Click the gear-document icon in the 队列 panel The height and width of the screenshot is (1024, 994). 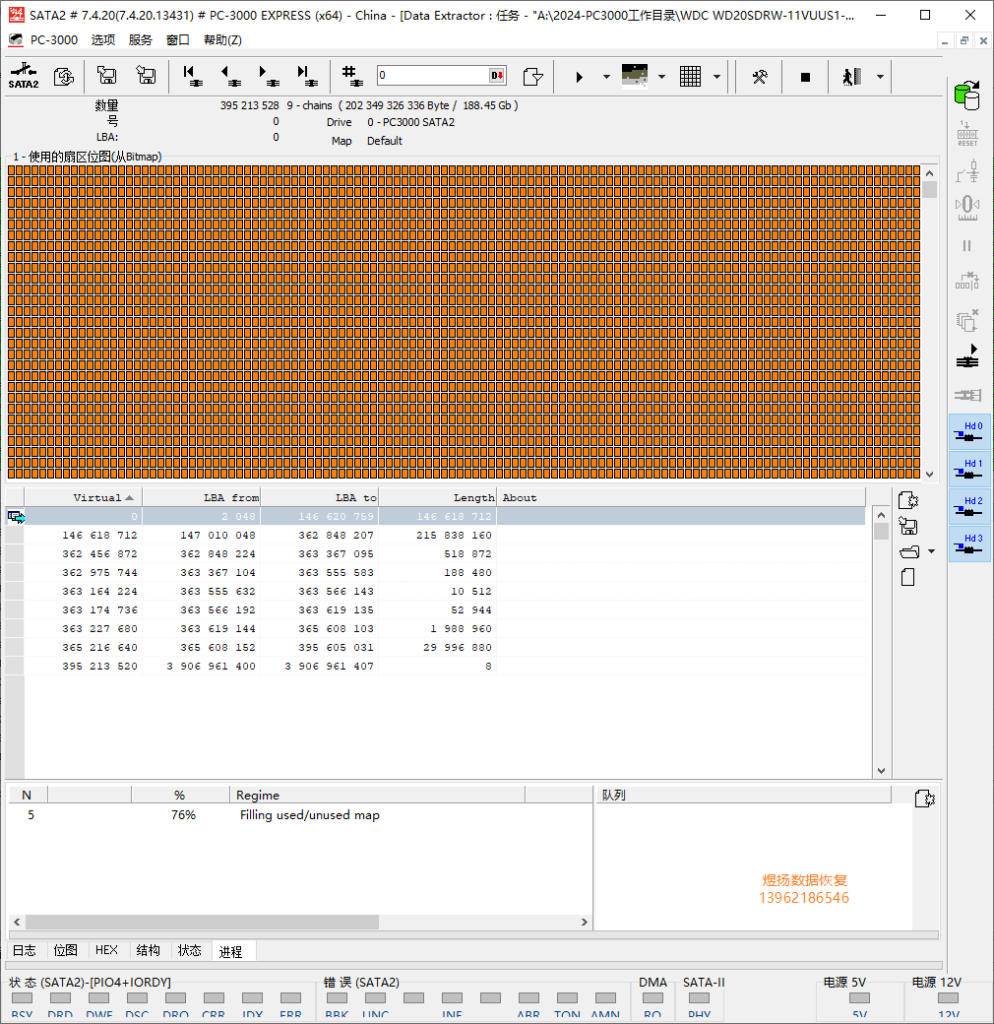pos(925,799)
